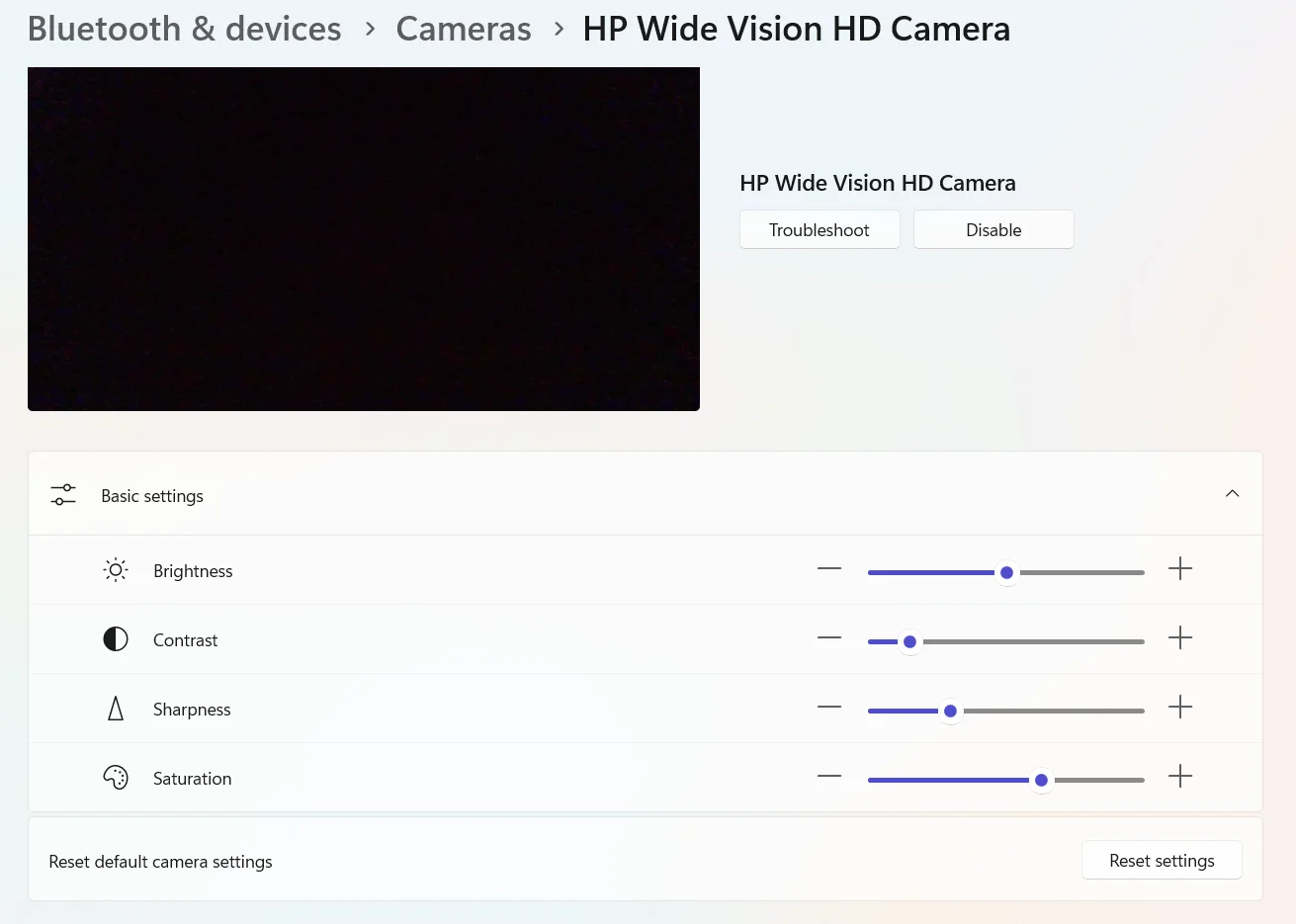Decrease Sharpness with the minus button
This screenshot has height=924, width=1296.
pos(829,708)
